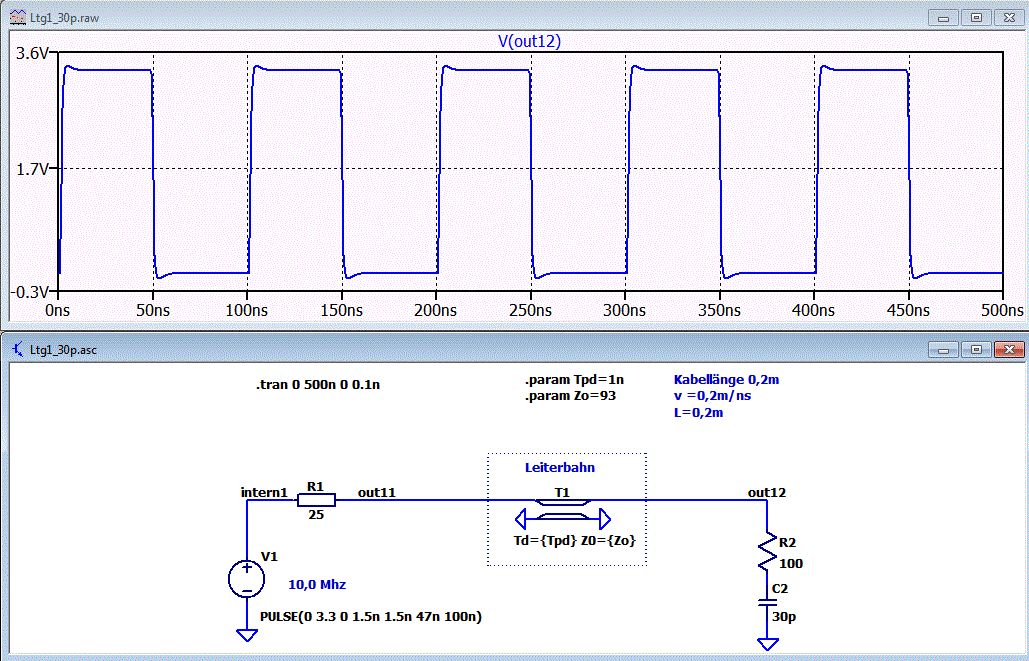Select the transmission line T1 symbol
The width and height of the screenshot is (1029, 661).
point(562,511)
